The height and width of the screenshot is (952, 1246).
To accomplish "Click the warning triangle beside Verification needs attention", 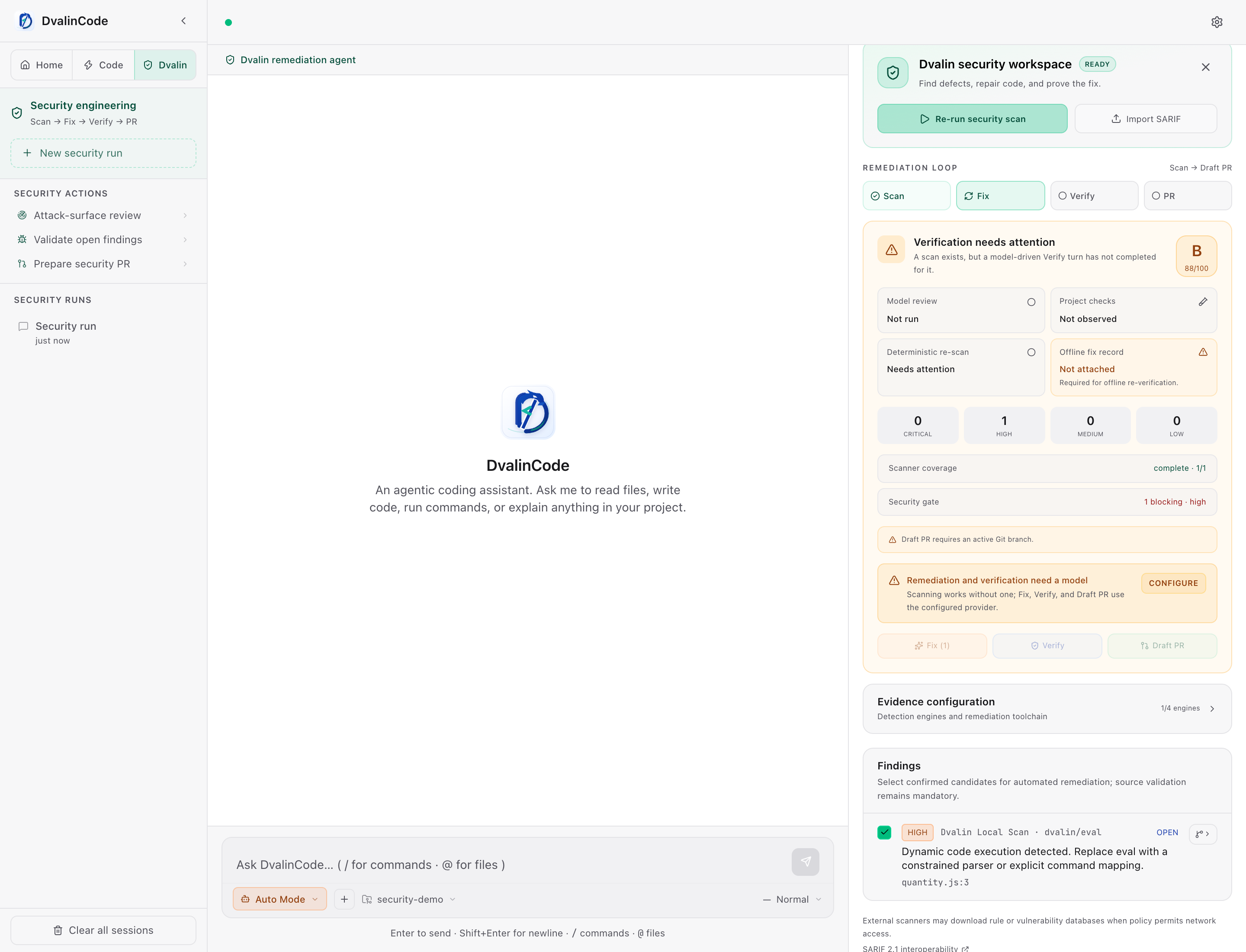I will (891, 249).
